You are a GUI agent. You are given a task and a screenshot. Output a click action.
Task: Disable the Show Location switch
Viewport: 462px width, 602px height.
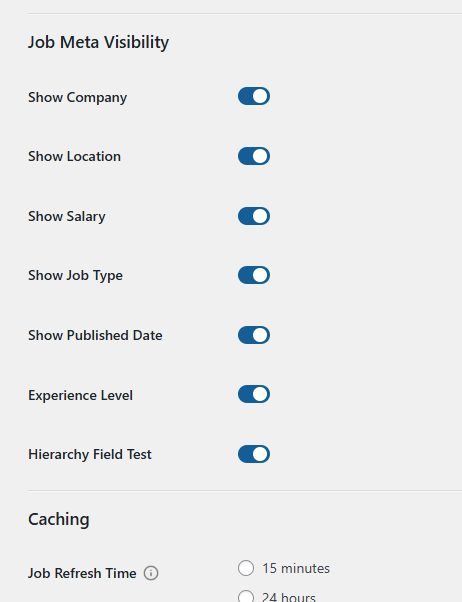pyautogui.click(x=254, y=156)
